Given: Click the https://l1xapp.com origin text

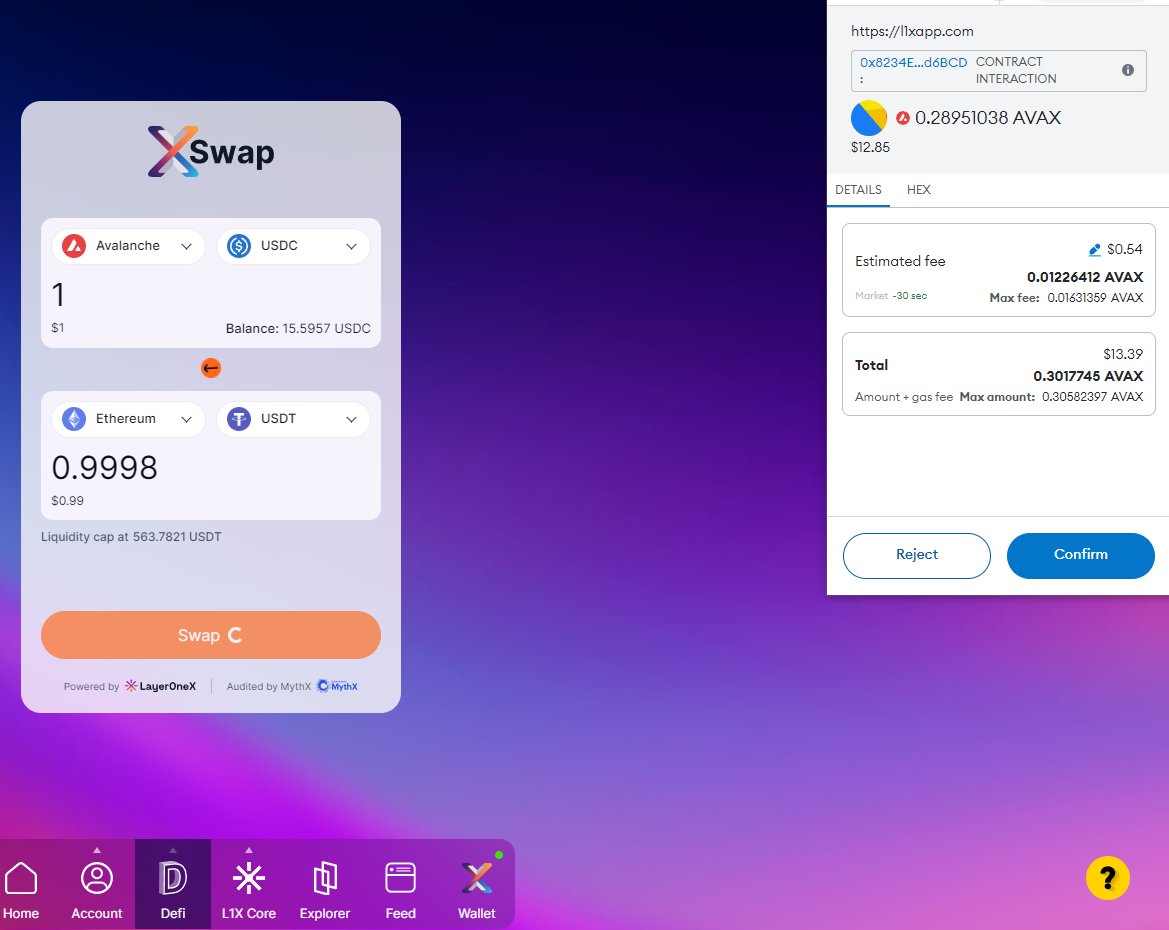Looking at the screenshot, I should pos(912,31).
